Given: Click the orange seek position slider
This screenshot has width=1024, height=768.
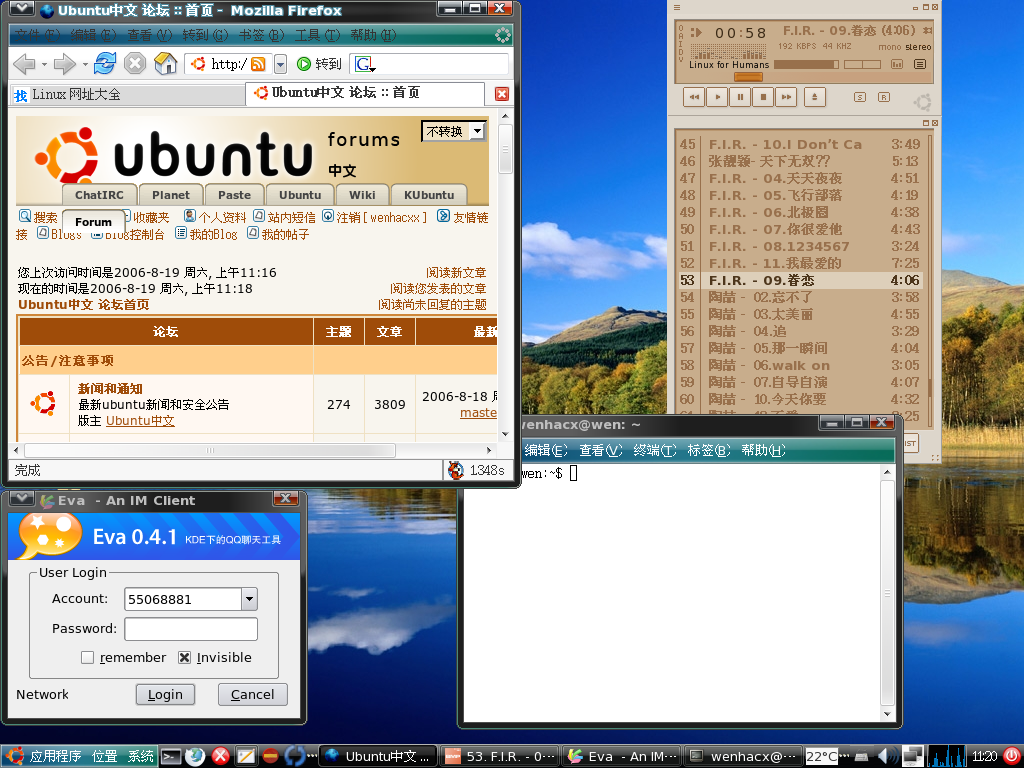Looking at the screenshot, I should point(748,77).
